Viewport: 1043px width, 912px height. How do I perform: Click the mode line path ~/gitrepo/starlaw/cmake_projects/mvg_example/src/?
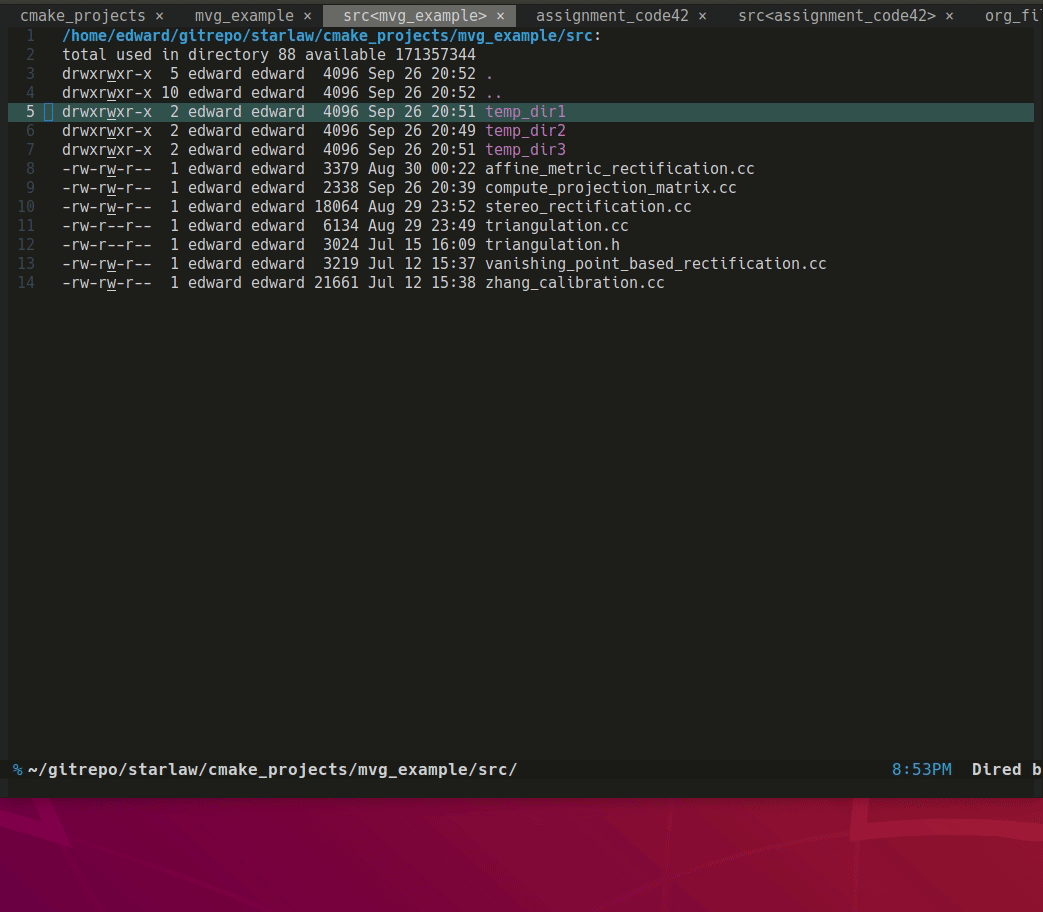[273, 770]
